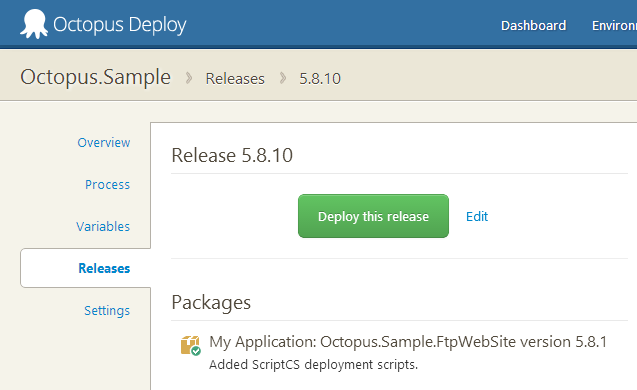Click the 5.8.10 breadcrumb item
637x390 pixels.
[x=320, y=78]
